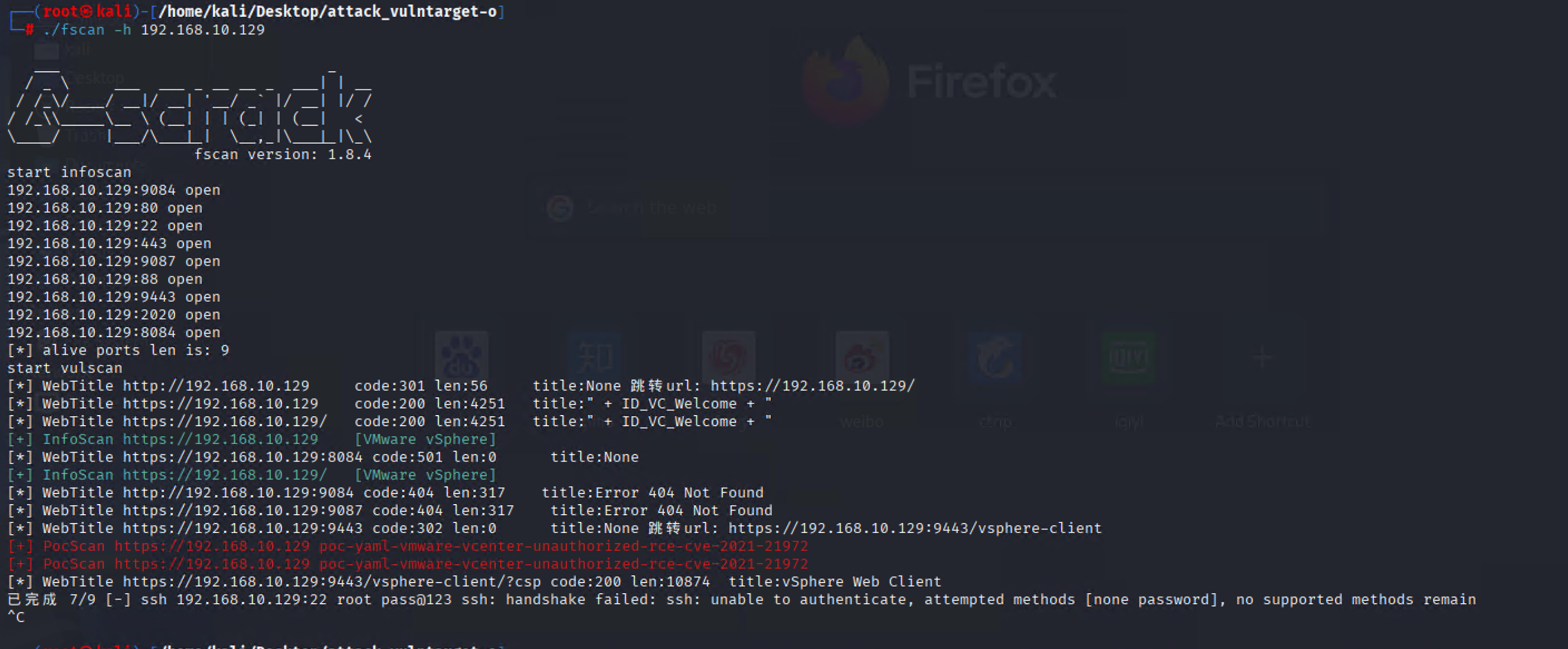Image resolution: width=1568 pixels, height=649 pixels.
Task: Click the Add Shortcut plus icon
Action: pos(1262,358)
